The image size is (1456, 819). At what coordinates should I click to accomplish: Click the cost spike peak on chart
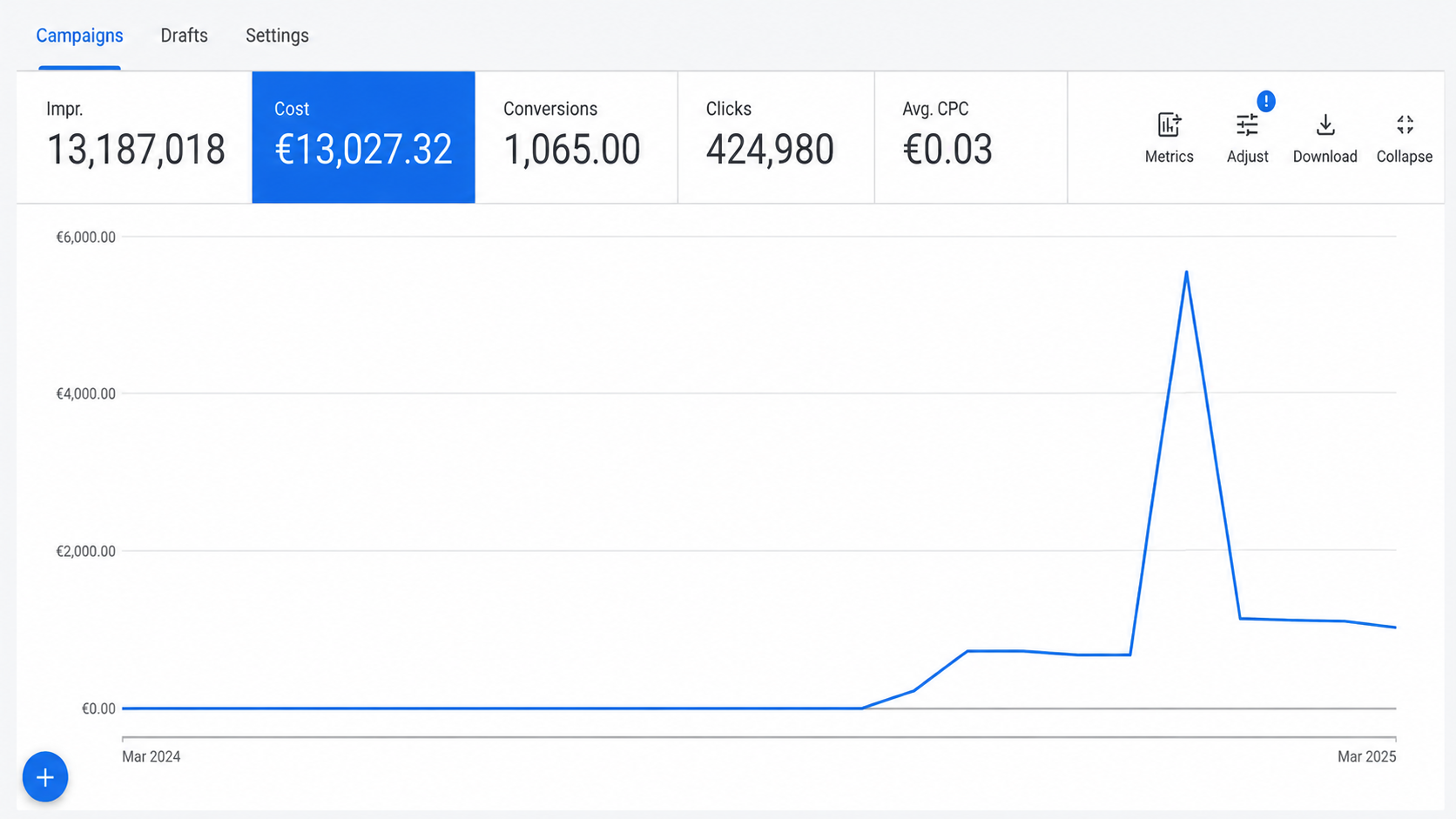[x=1186, y=272]
